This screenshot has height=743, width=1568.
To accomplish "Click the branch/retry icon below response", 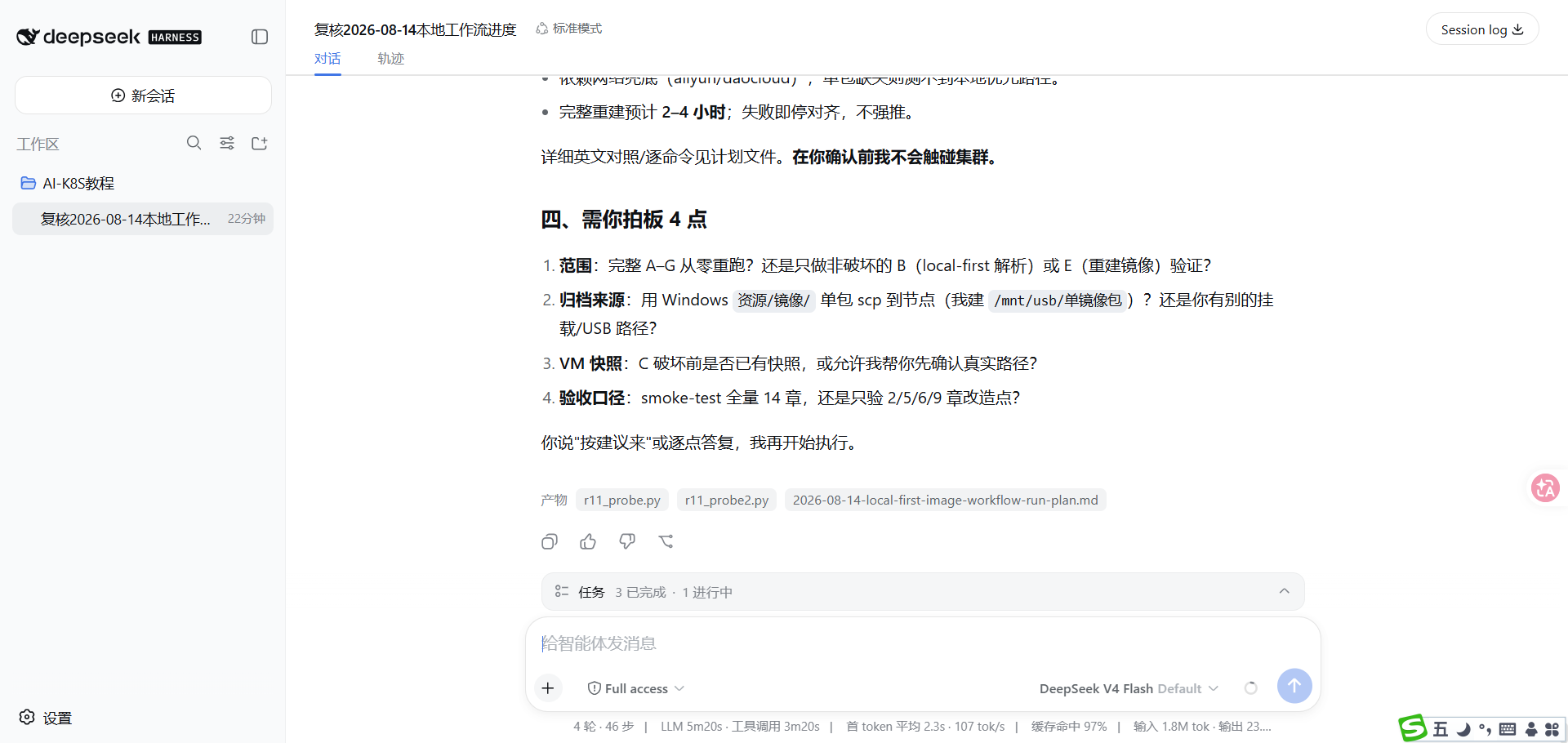I will click(666, 541).
